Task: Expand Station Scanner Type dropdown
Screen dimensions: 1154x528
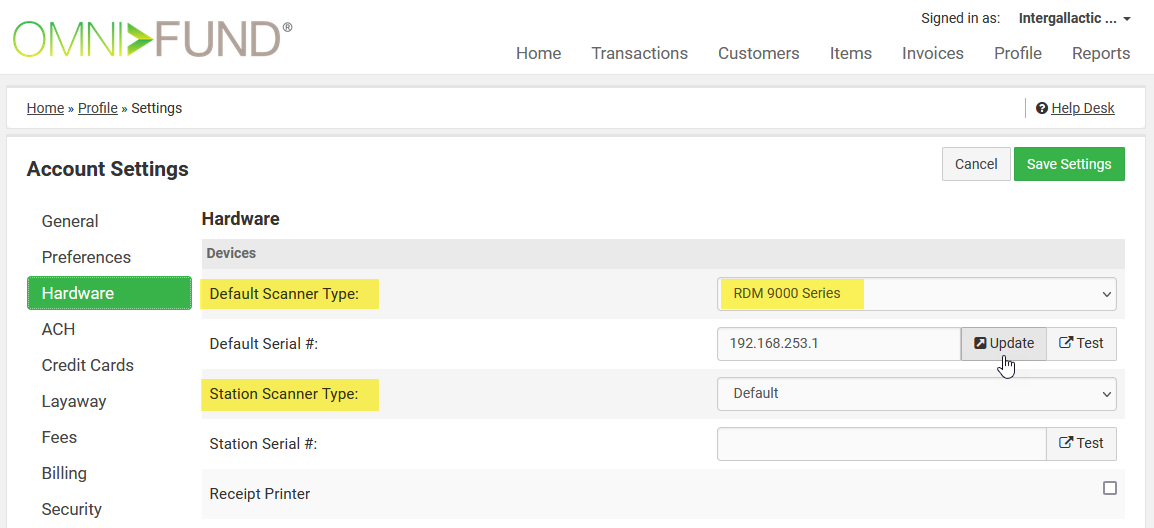Action: tap(916, 394)
